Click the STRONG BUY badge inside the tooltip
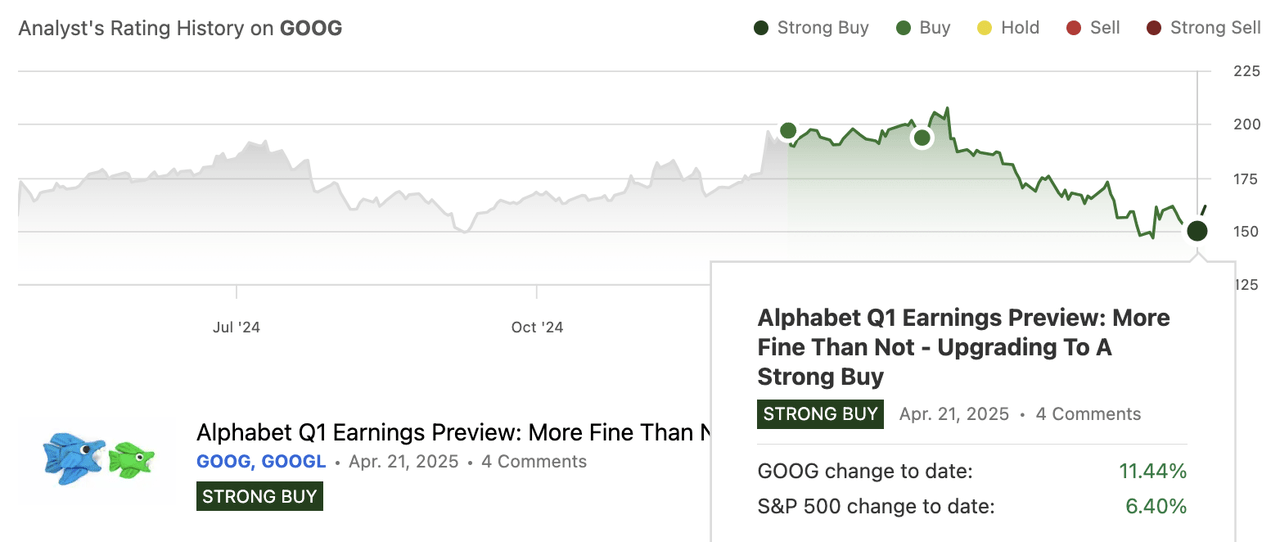 tap(820, 414)
